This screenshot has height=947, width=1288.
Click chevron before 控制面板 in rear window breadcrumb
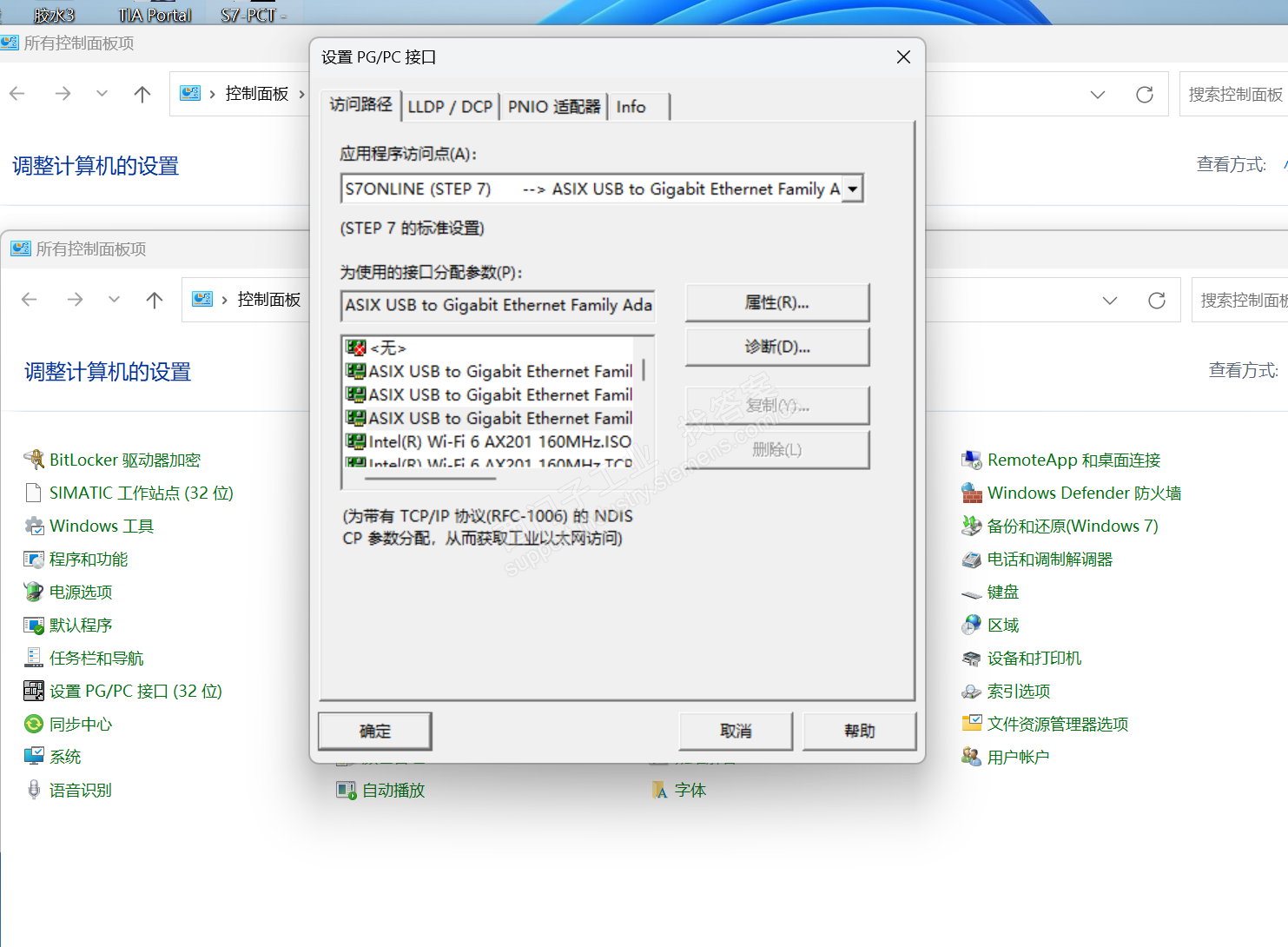pos(213,94)
